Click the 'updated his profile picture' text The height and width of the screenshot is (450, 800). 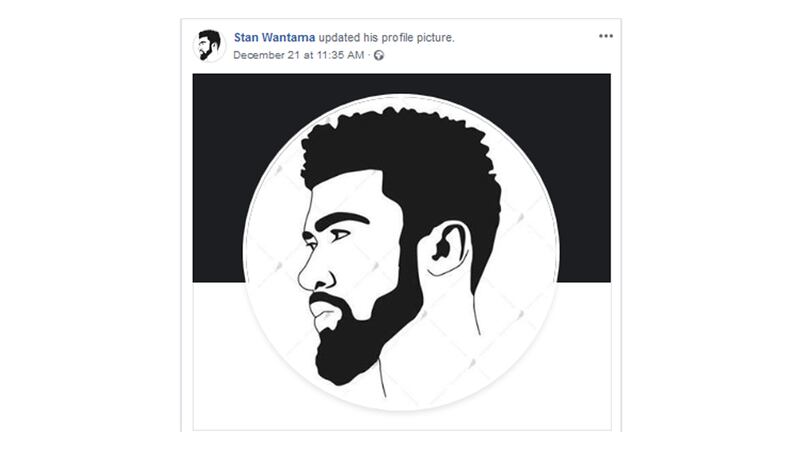[x=386, y=38]
